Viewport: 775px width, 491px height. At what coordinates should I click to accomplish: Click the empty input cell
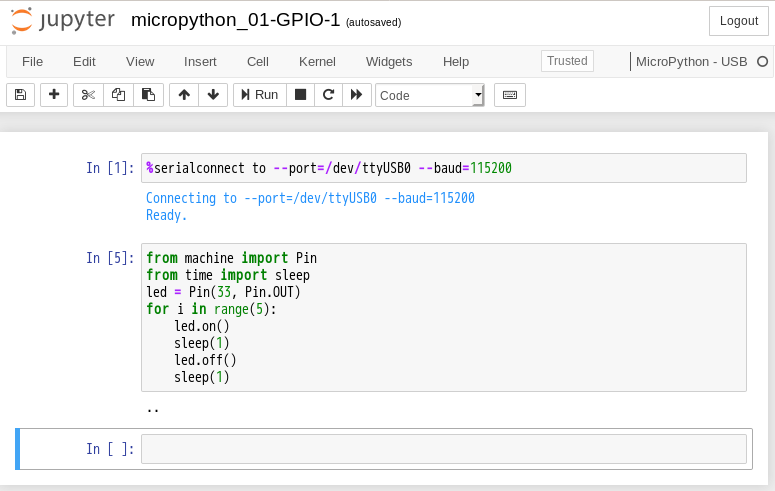pyautogui.click(x=444, y=449)
